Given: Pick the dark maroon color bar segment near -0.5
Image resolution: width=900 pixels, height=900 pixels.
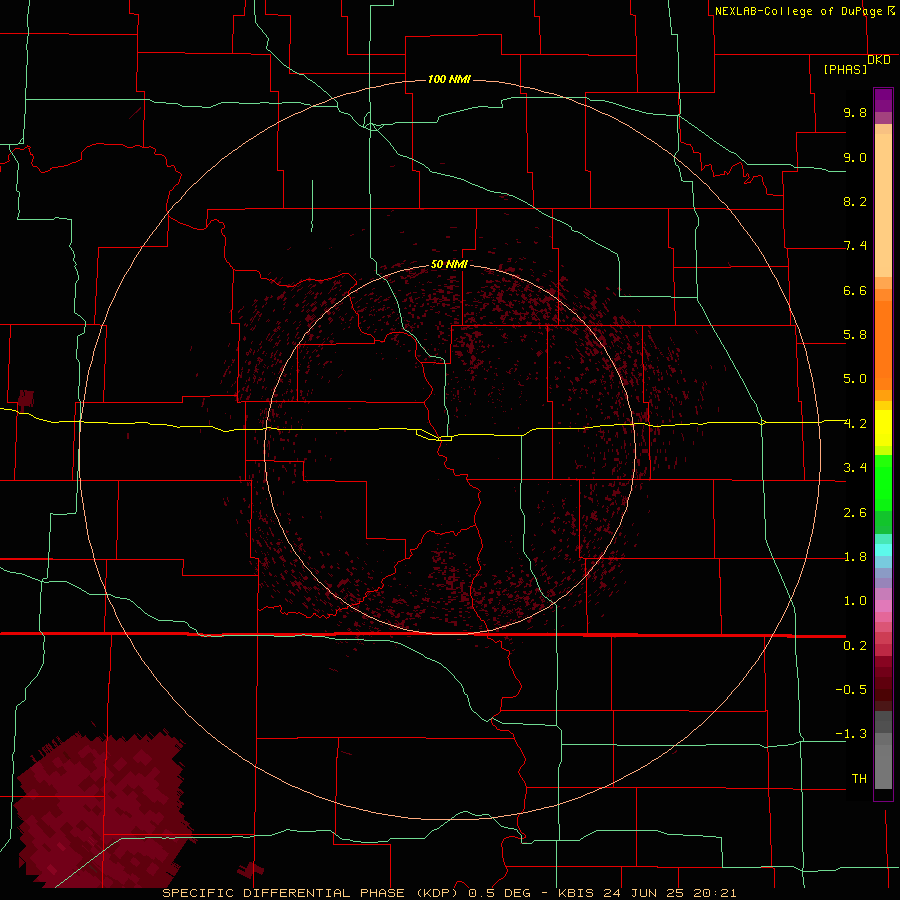Looking at the screenshot, I should click(883, 689).
